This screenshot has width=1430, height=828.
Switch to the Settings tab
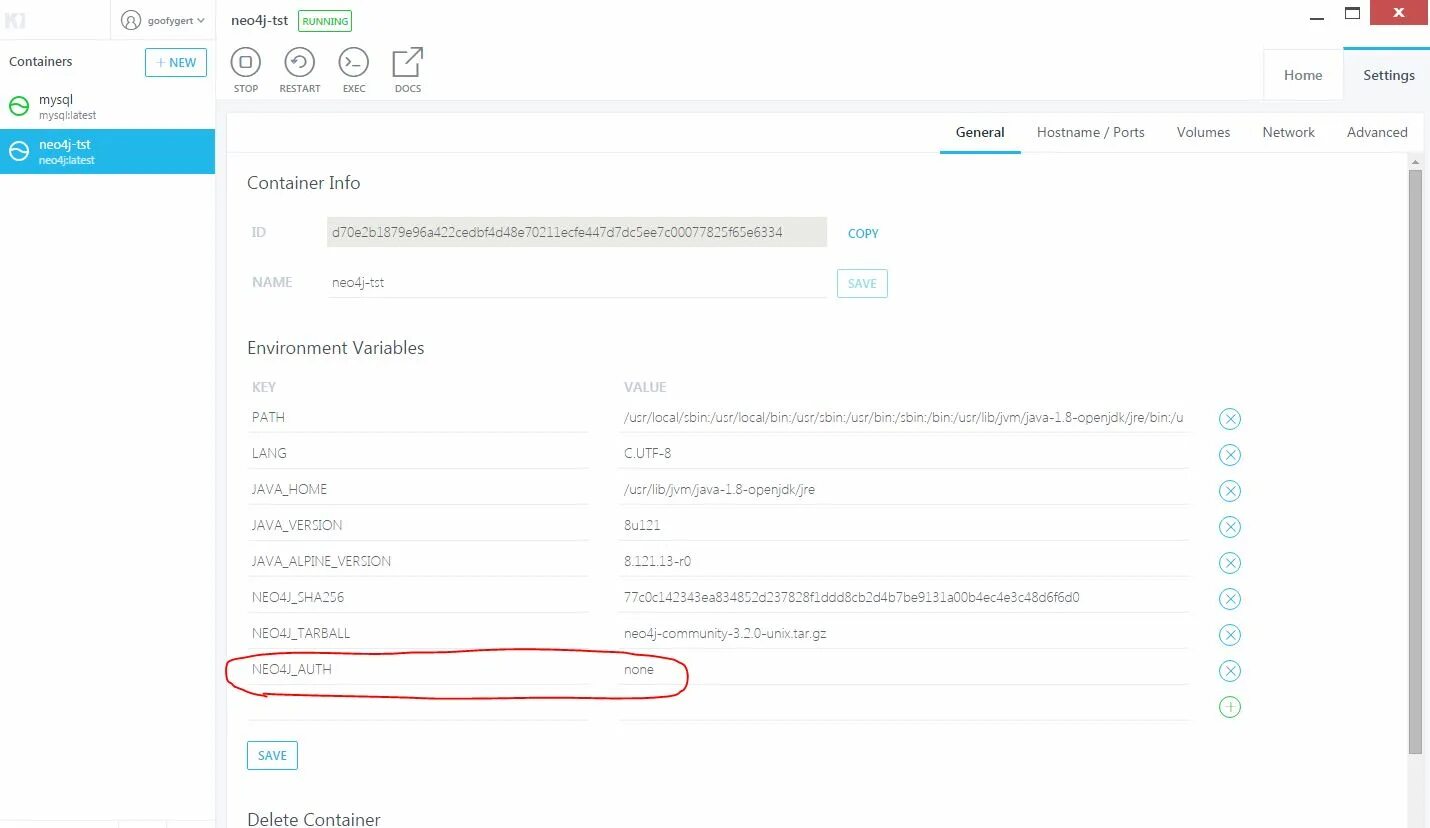pyautogui.click(x=1388, y=75)
